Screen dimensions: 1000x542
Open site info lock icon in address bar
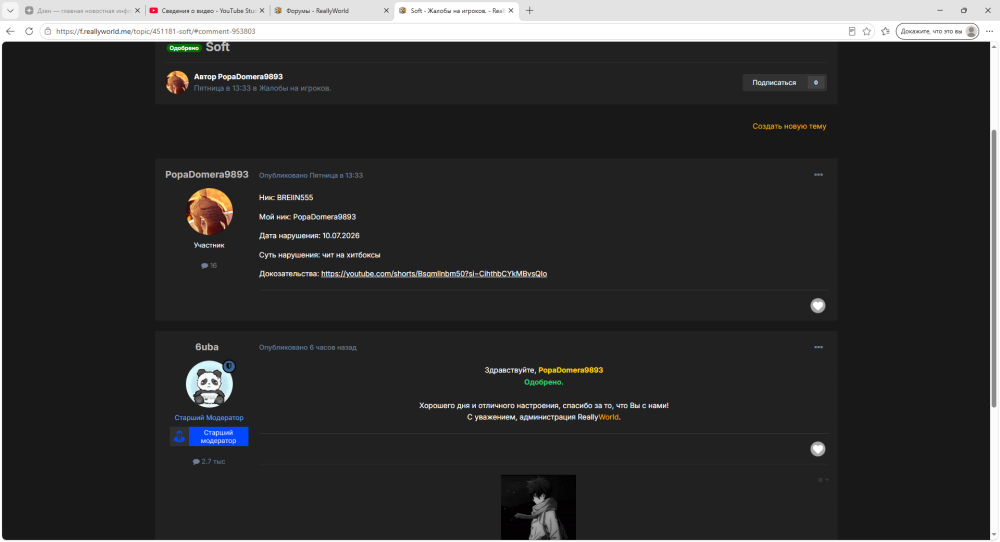[x=48, y=31]
